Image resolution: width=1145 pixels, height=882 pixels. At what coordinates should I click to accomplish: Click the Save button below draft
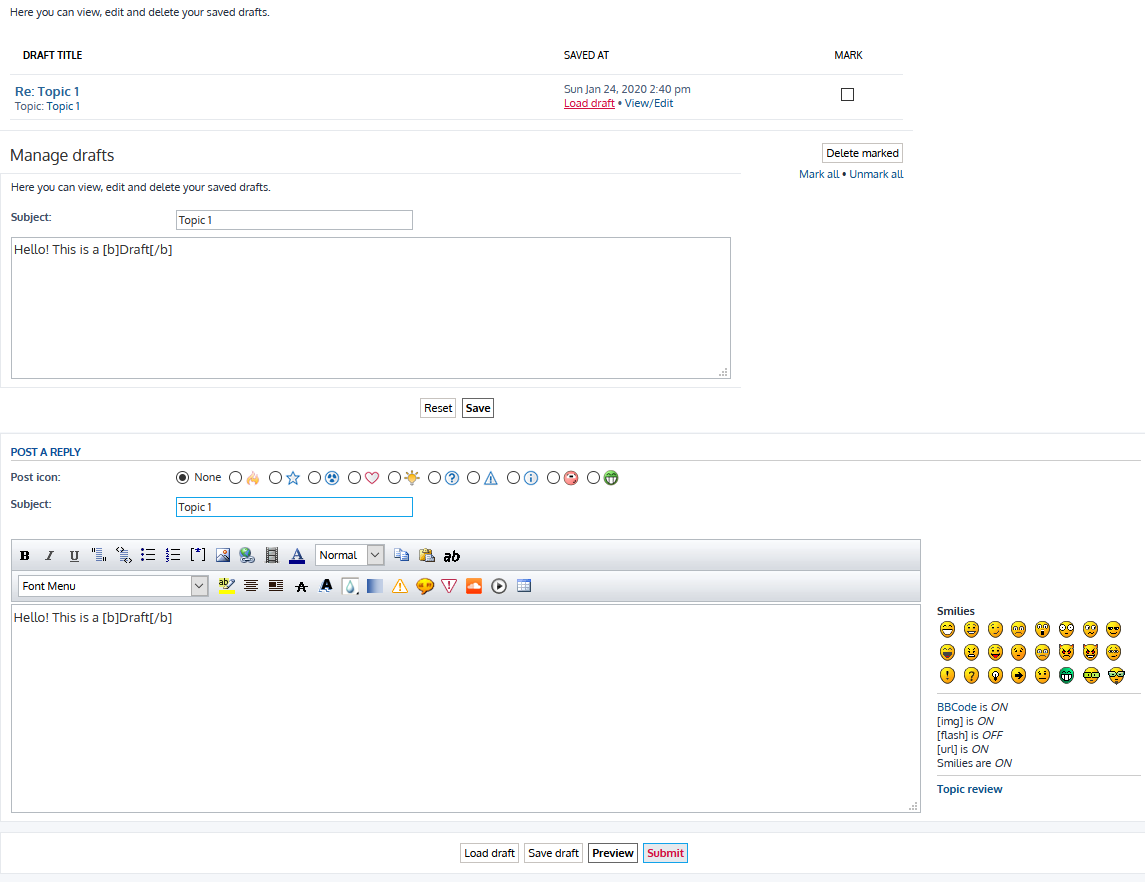(x=478, y=408)
